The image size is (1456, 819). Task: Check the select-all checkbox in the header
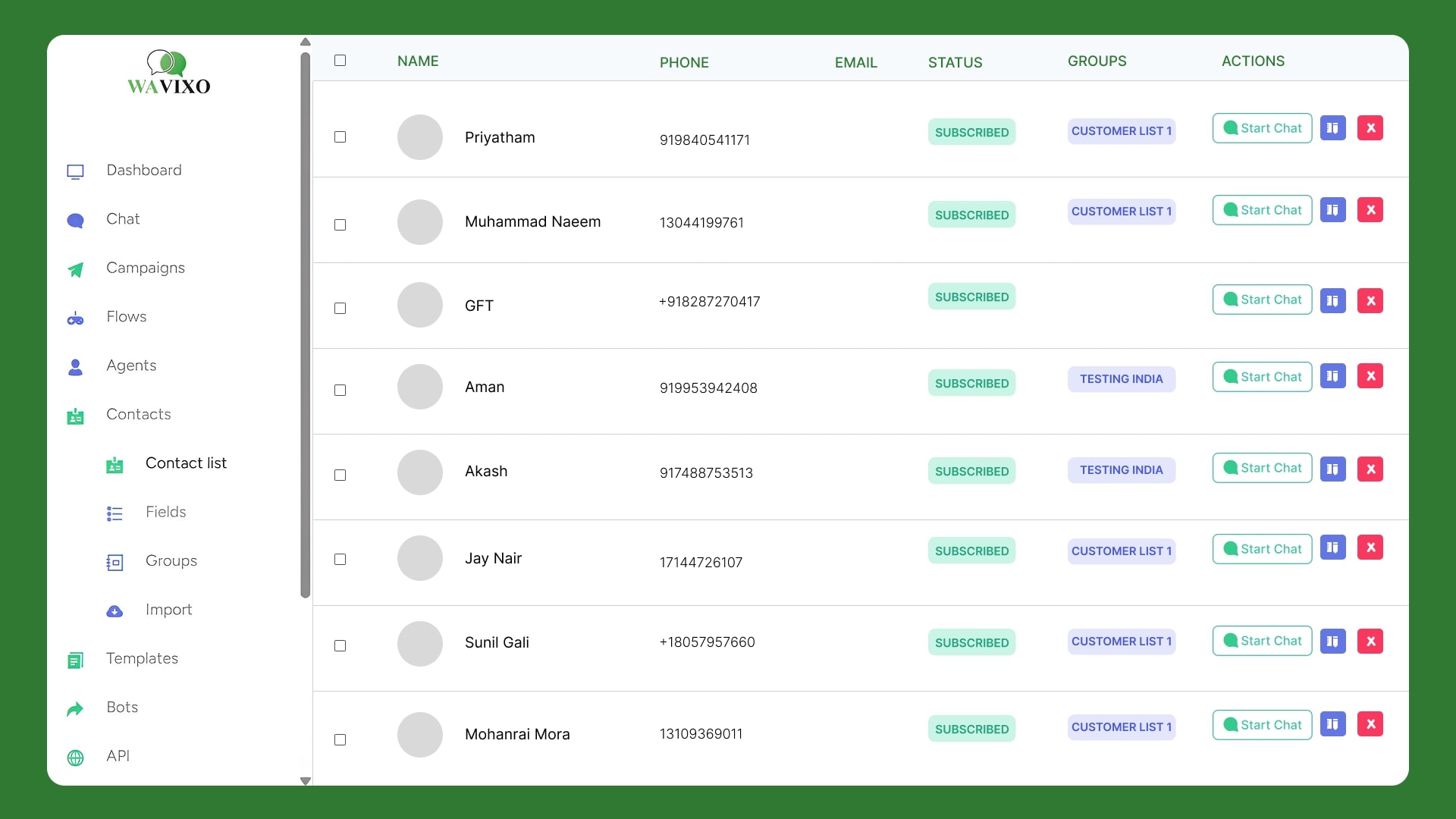click(x=340, y=60)
